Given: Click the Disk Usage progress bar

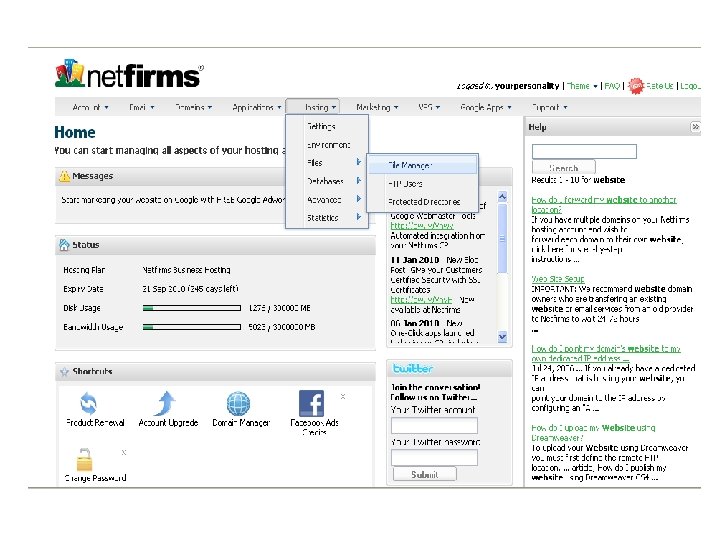Looking at the screenshot, I should coord(192,308).
